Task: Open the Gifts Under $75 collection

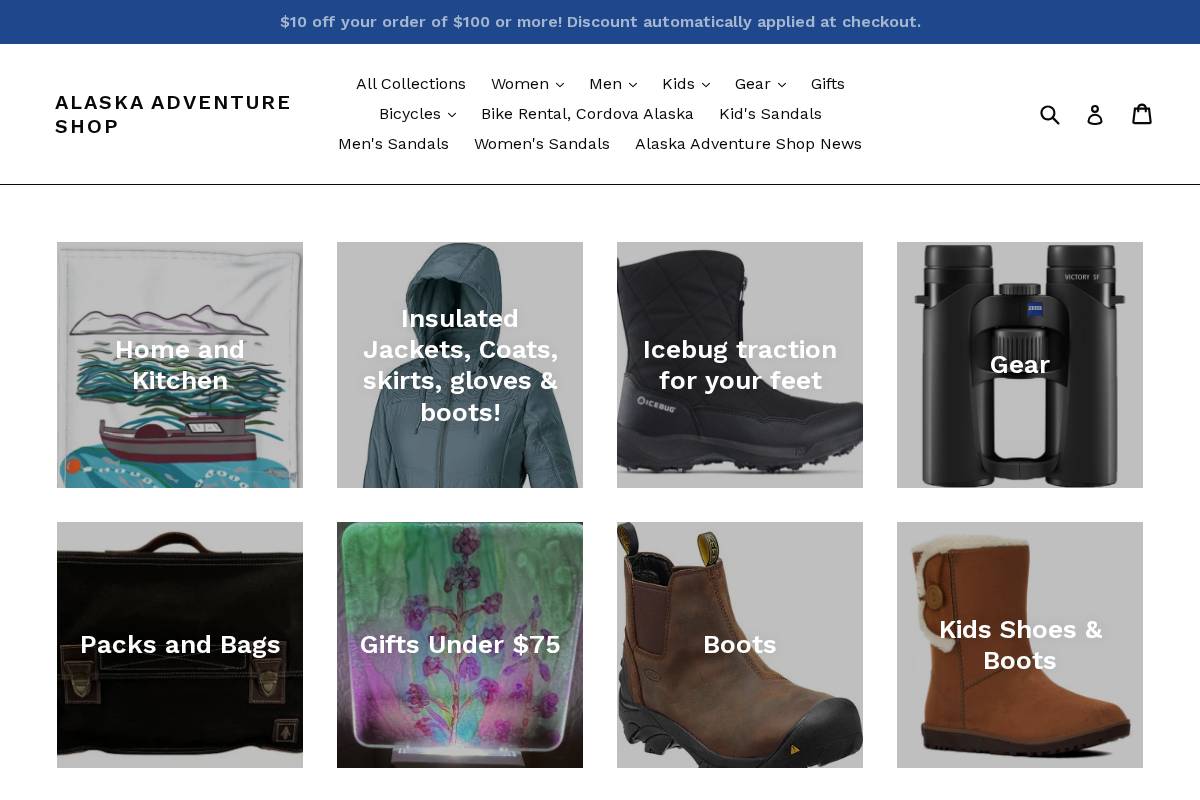Action: point(460,645)
